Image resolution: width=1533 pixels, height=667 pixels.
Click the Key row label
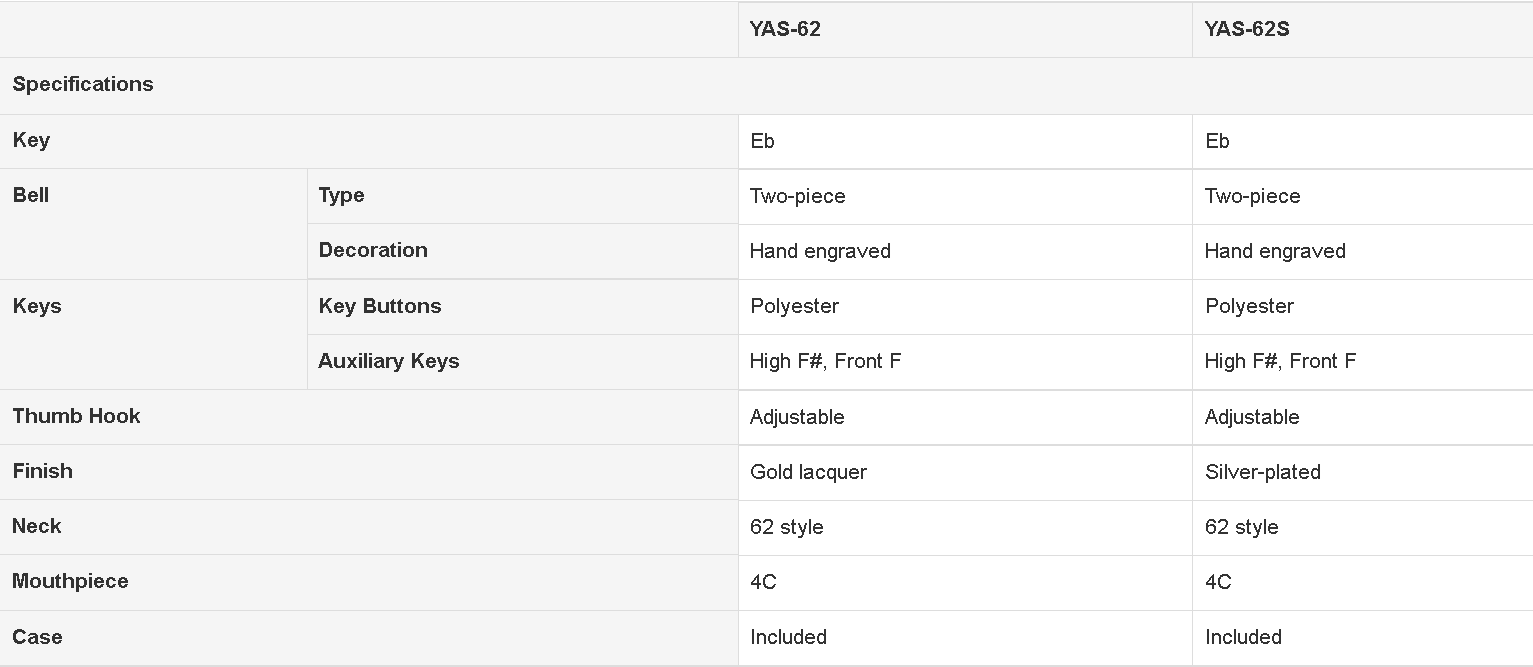[x=31, y=140]
